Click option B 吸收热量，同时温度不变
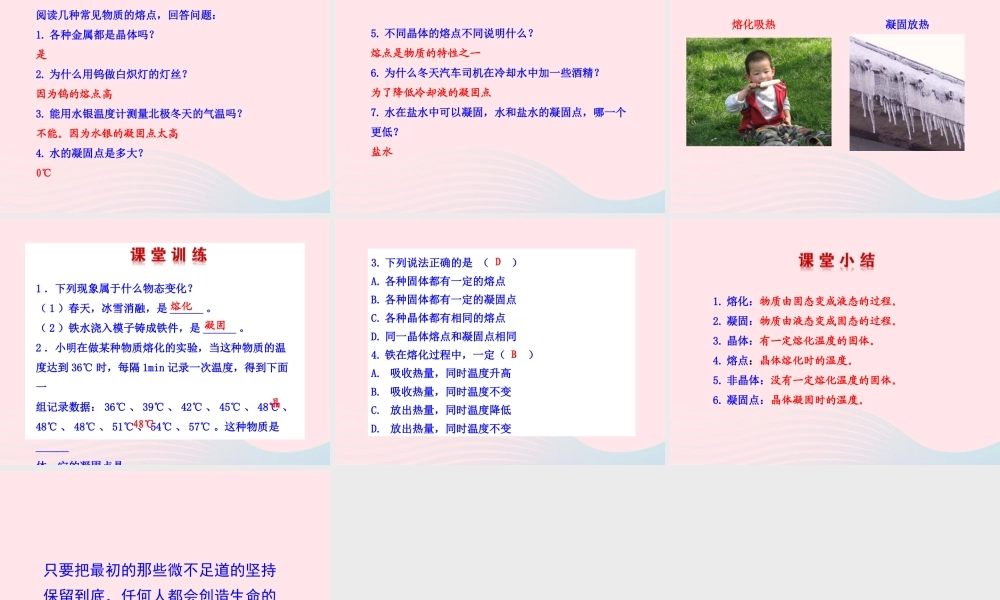The height and width of the screenshot is (600, 1000). (441, 392)
